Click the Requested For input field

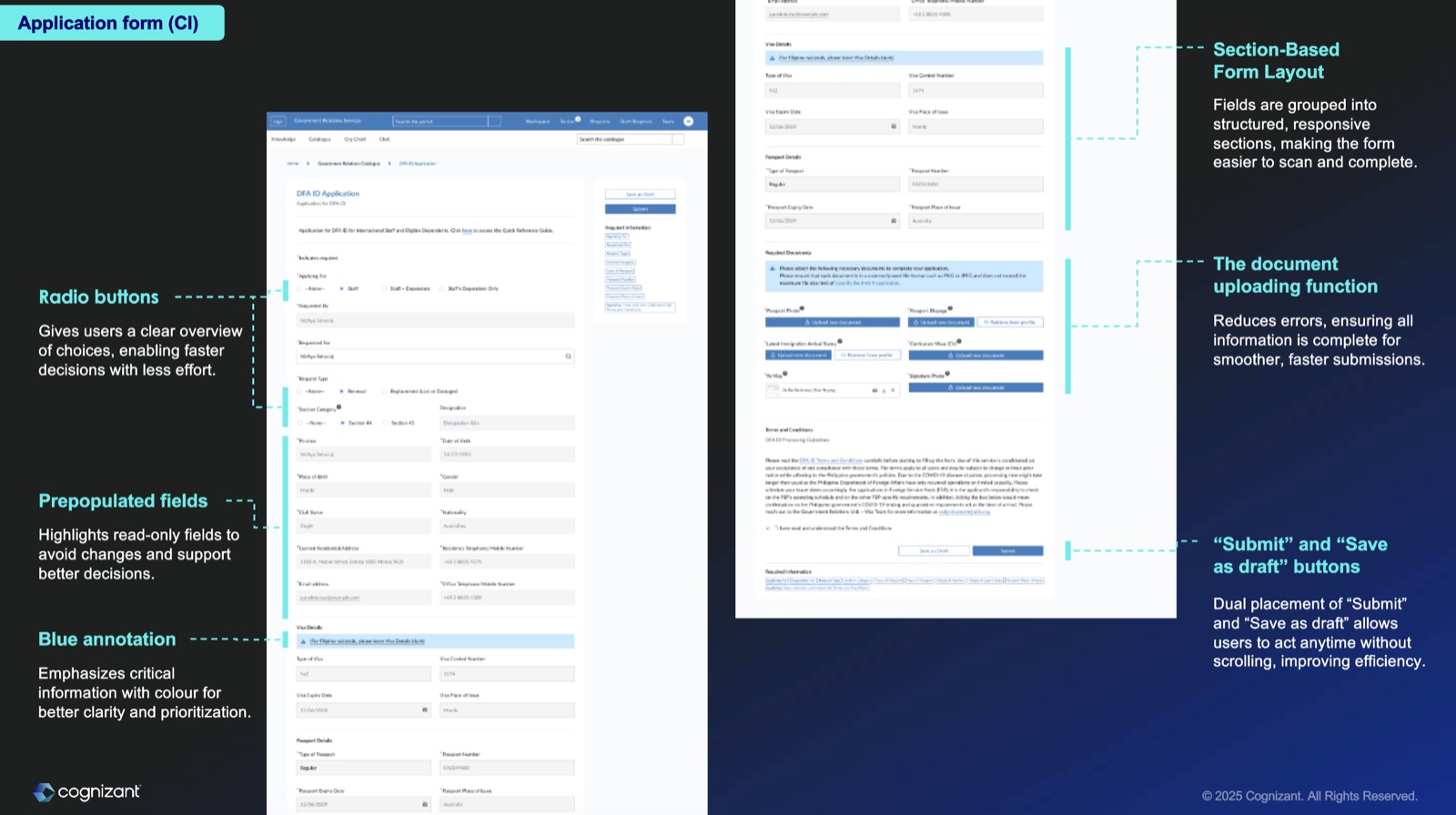(435, 357)
